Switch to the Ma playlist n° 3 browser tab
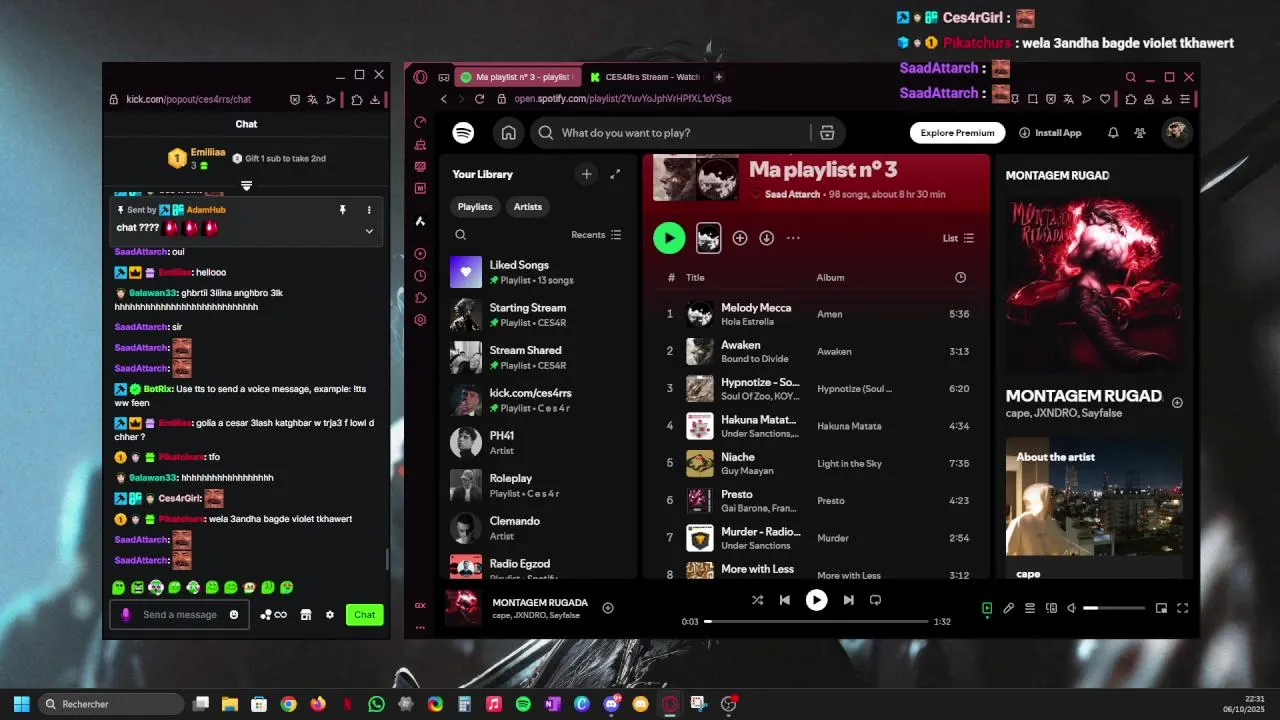Image resolution: width=1280 pixels, height=720 pixels. pos(517,77)
